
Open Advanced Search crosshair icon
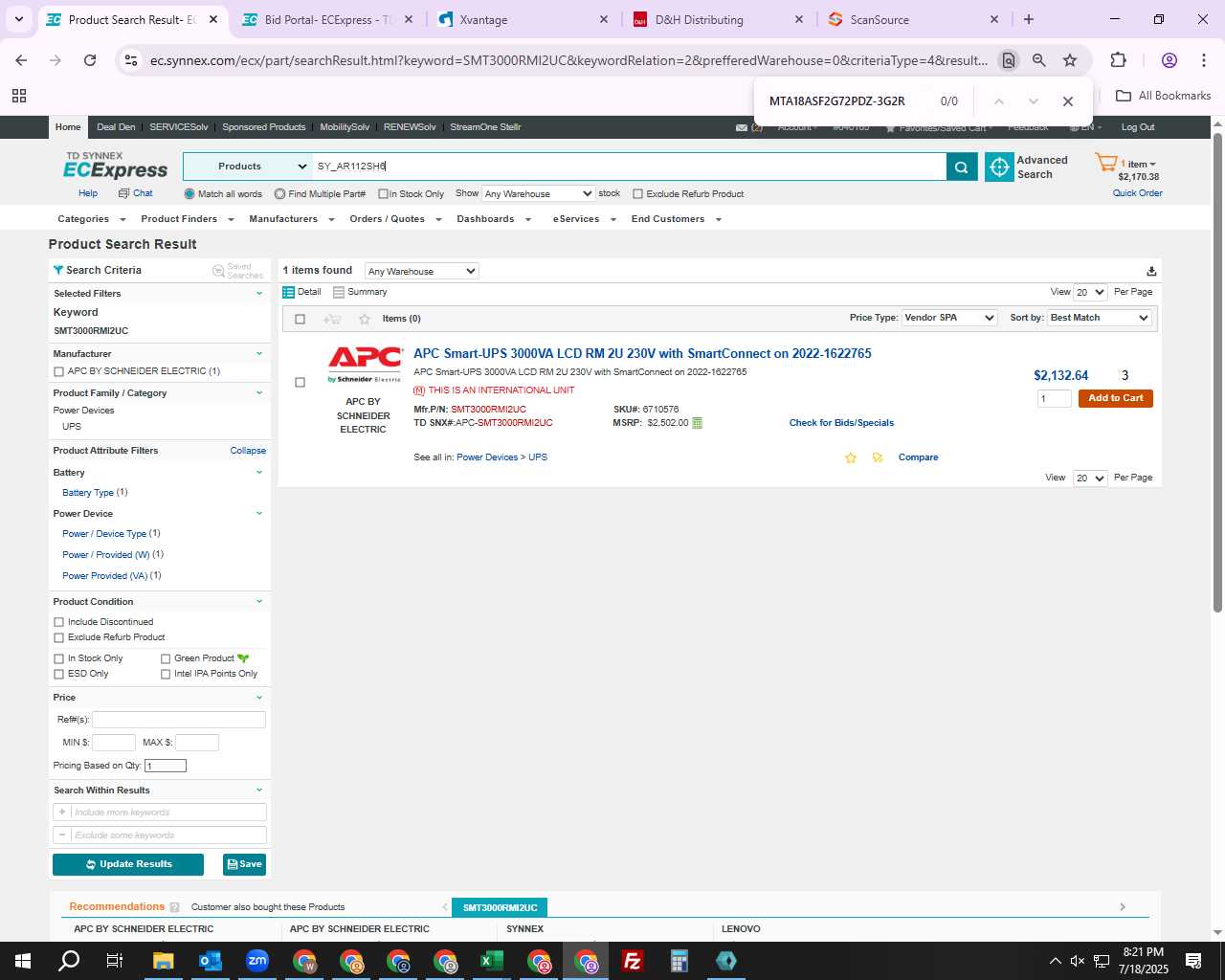point(999,167)
